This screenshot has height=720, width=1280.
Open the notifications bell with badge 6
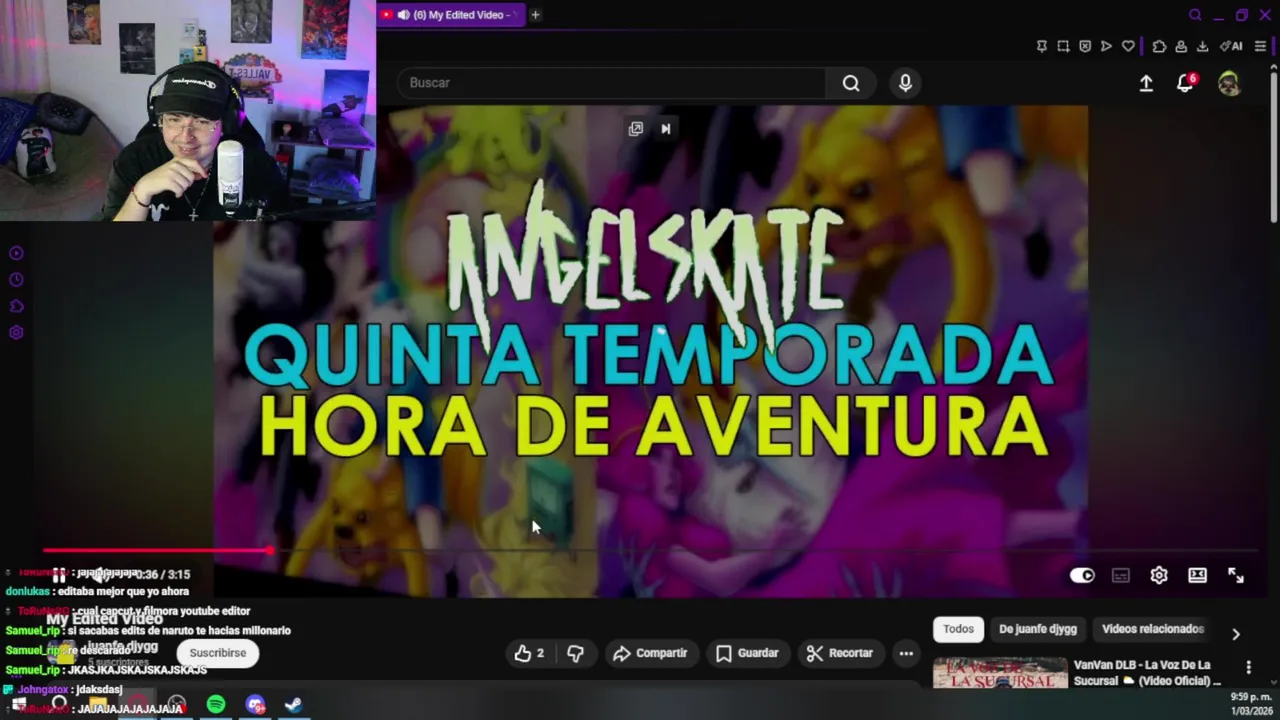1185,84
